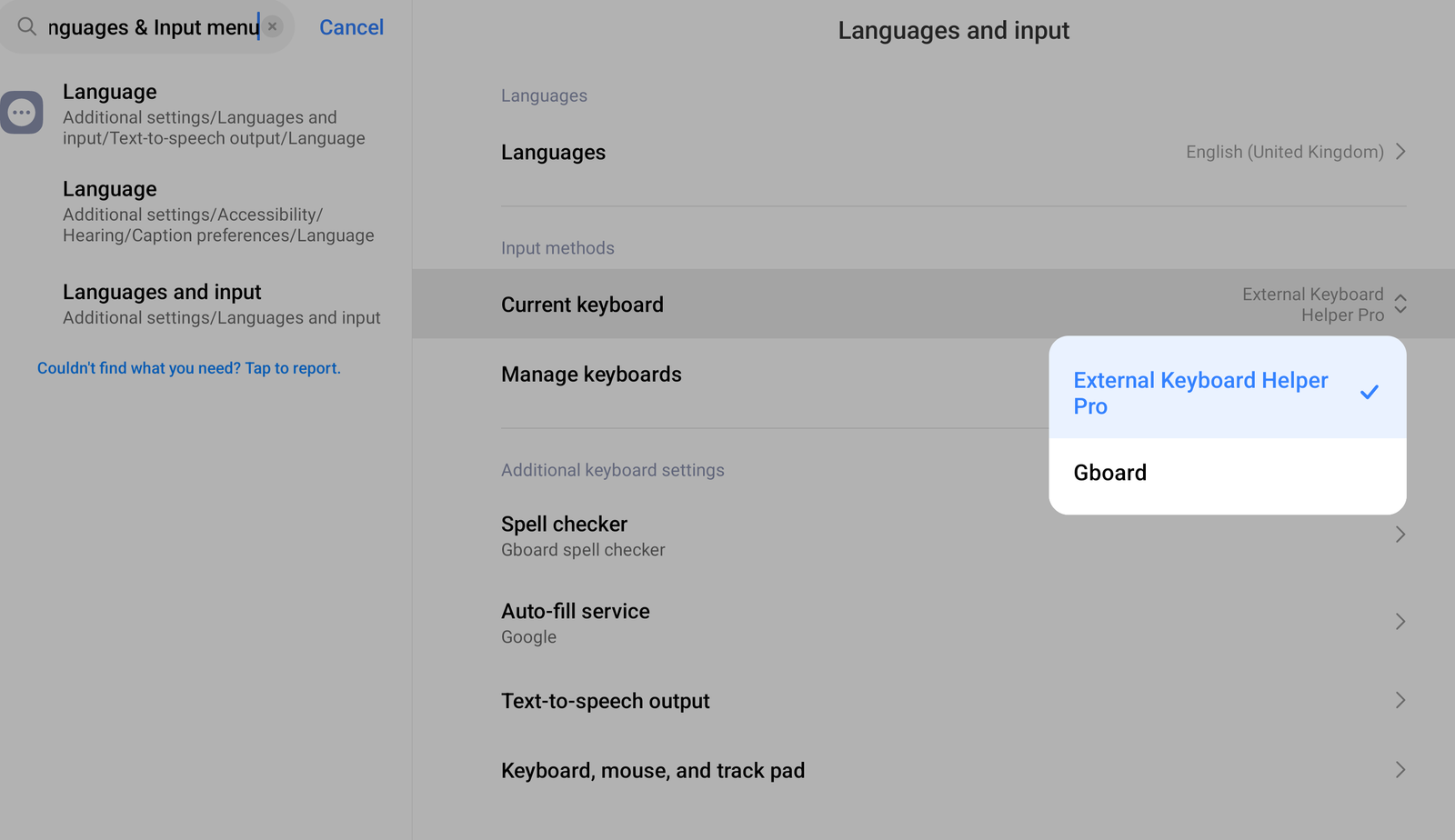The width and height of the screenshot is (1455, 840).
Task: Choose Gboard as current keyboard
Action: click(x=1110, y=473)
